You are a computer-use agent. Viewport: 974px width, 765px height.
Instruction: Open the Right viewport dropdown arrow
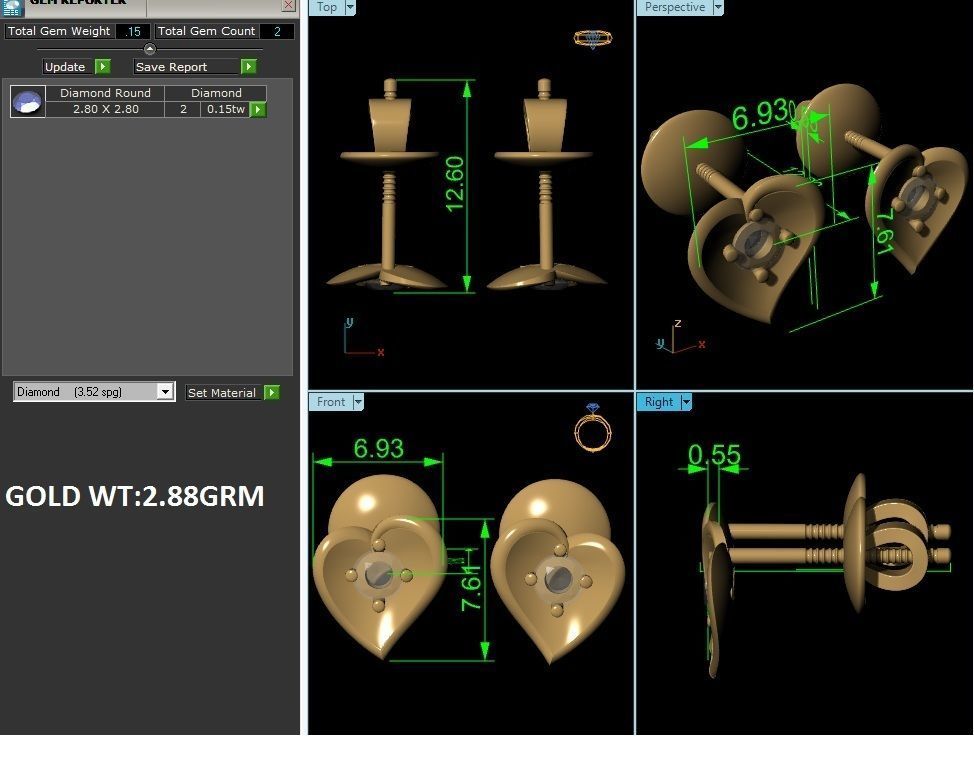(x=686, y=402)
